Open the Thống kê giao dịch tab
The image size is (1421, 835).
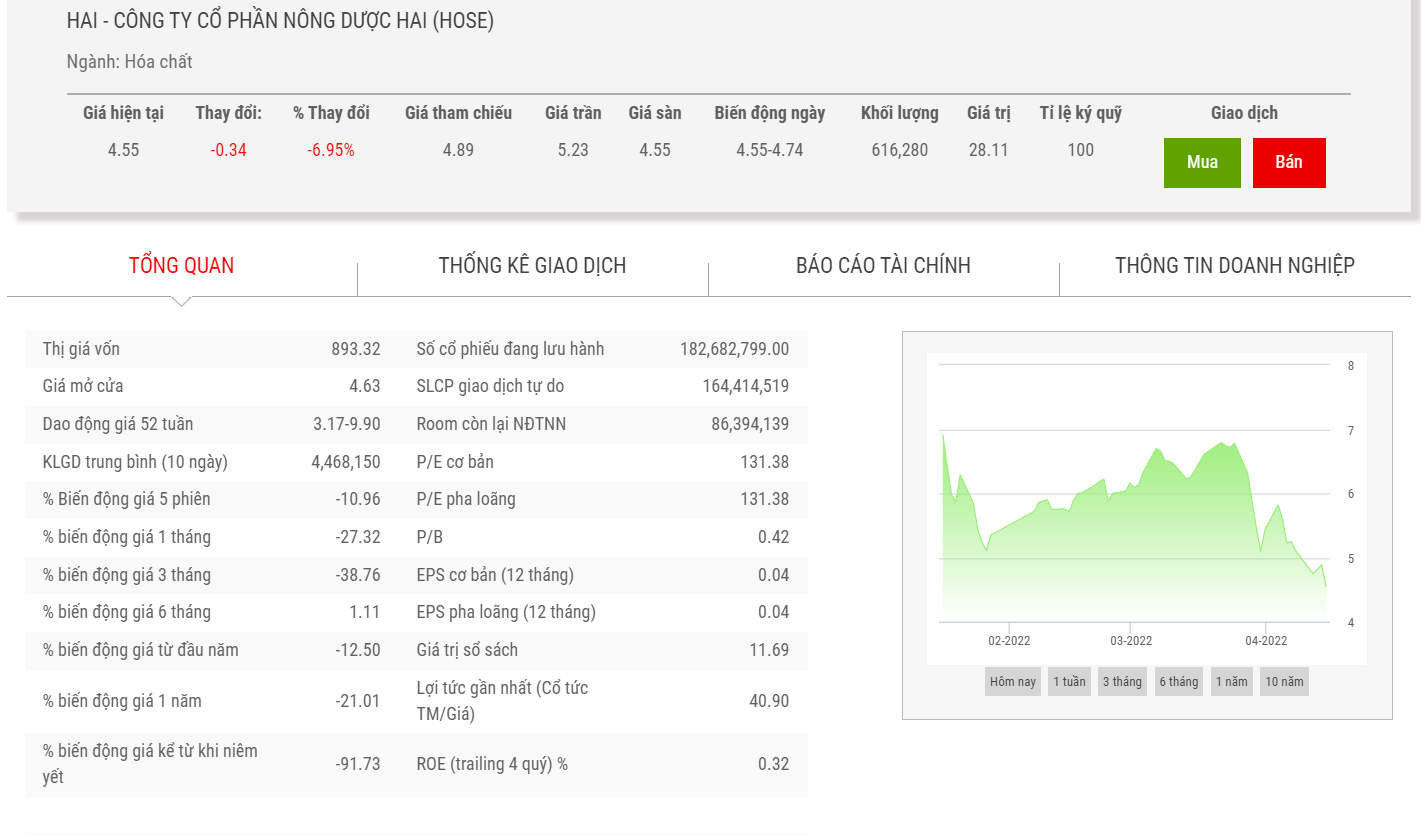[532, 265]
